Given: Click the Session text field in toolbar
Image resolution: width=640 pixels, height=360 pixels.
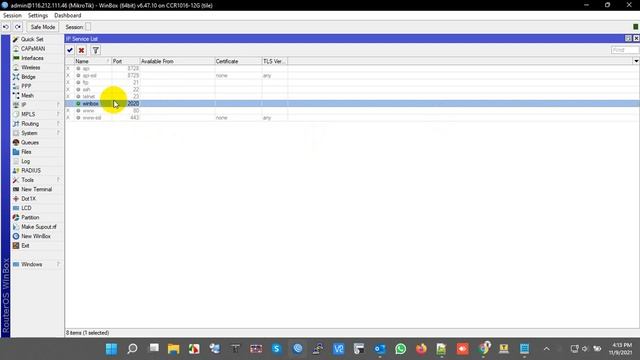Looking at the screenshot, I should coord(88,27).
